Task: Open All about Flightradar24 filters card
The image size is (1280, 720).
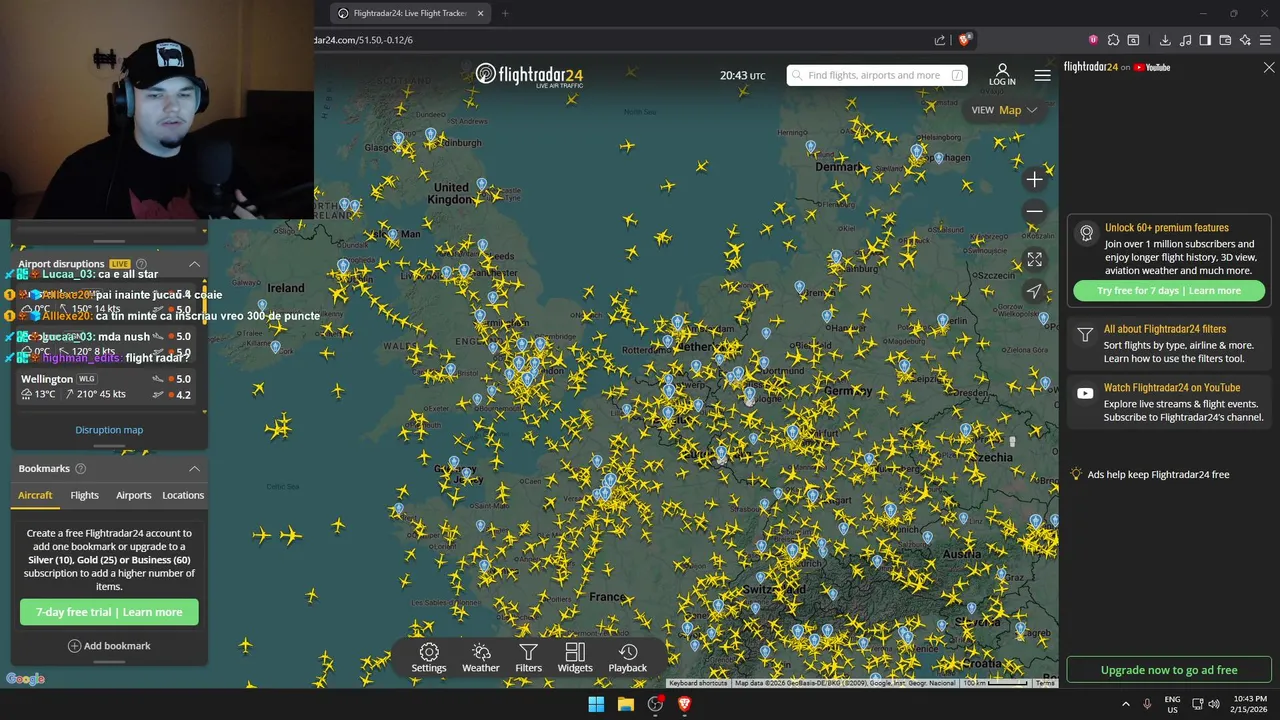Action: 1169,344
